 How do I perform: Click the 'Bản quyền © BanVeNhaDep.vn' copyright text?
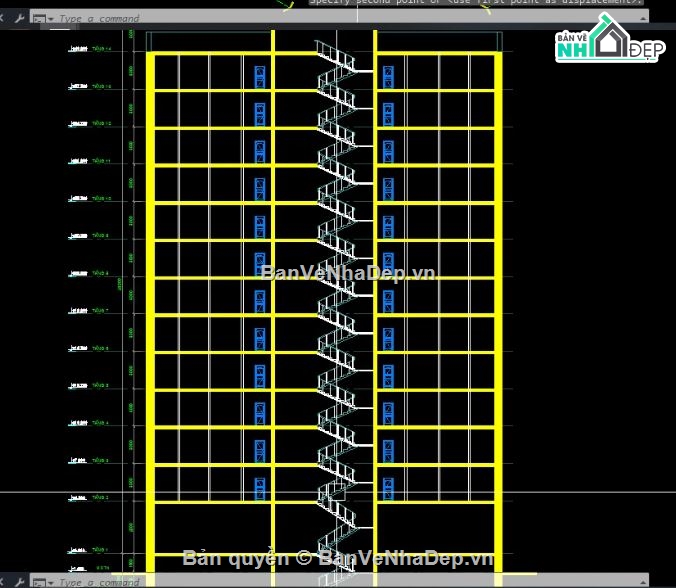point(338,558)
